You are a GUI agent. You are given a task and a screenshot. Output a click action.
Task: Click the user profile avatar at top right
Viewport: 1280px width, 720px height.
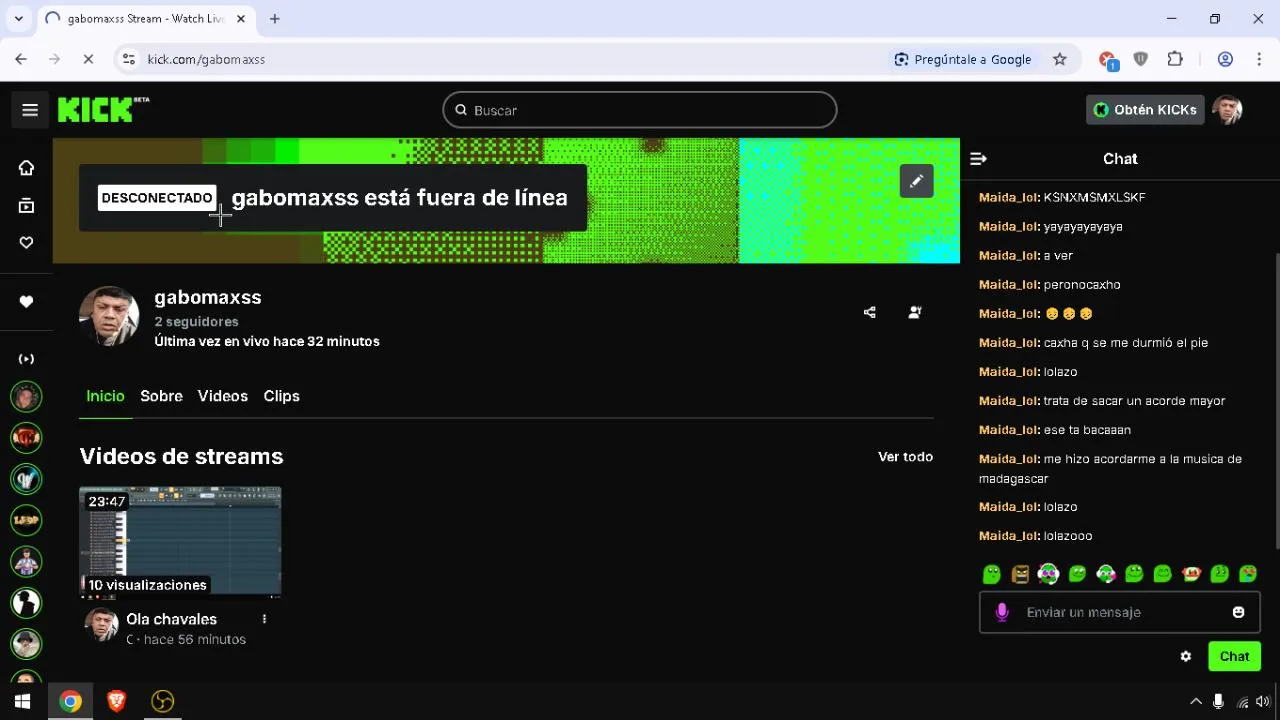[1227, 110]
